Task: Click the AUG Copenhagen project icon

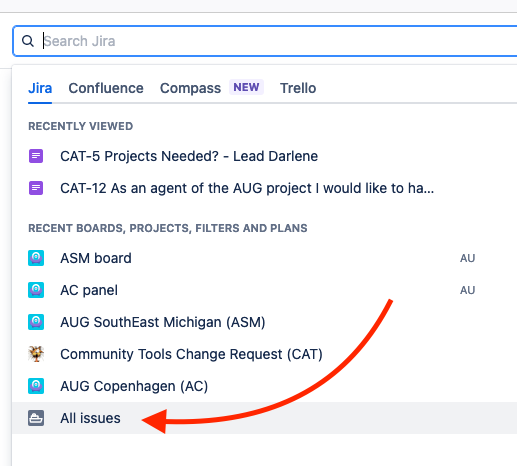Action: pyautogui.click(x=36, y=386)
